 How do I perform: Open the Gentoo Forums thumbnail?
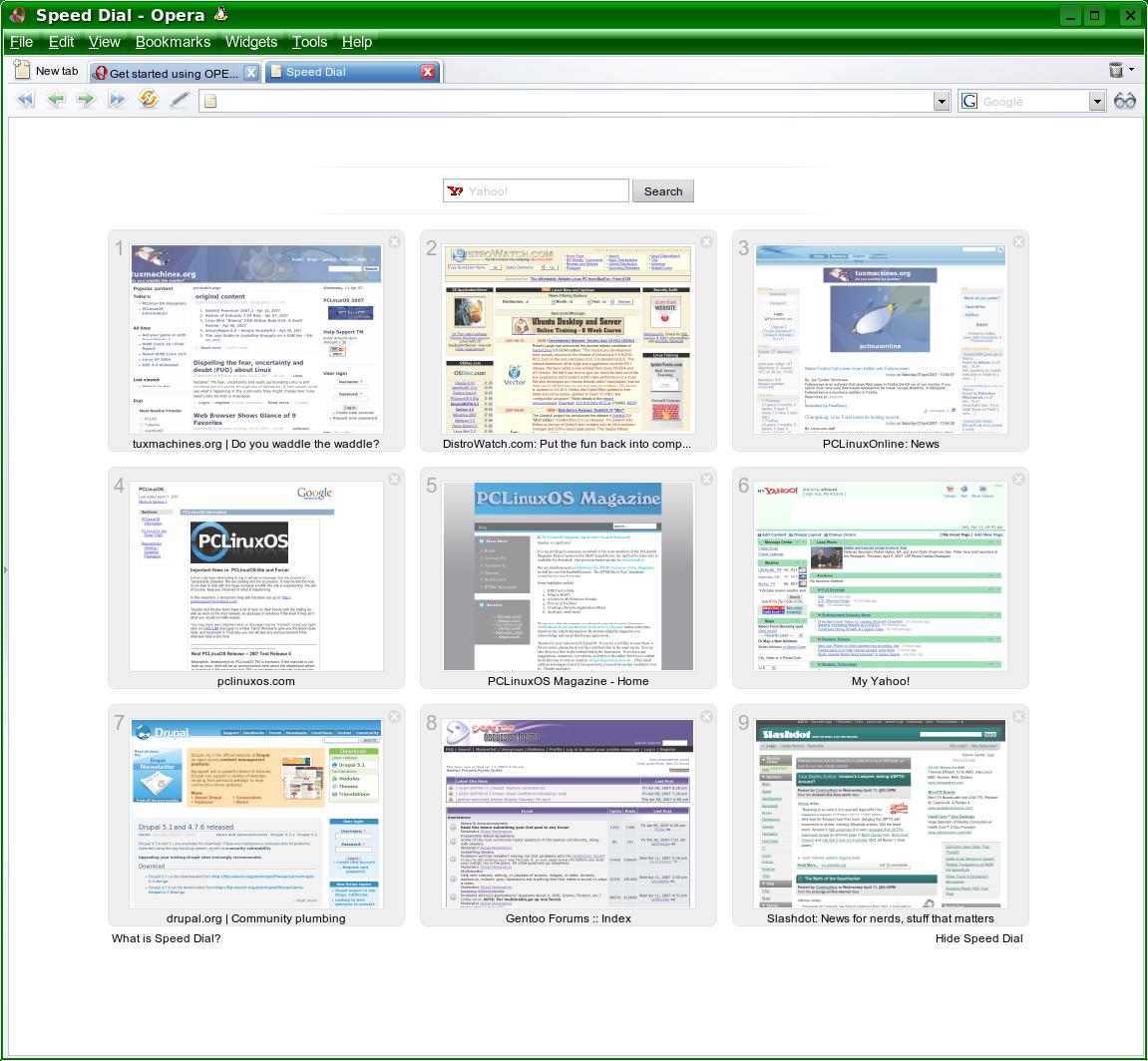[569, 814]
